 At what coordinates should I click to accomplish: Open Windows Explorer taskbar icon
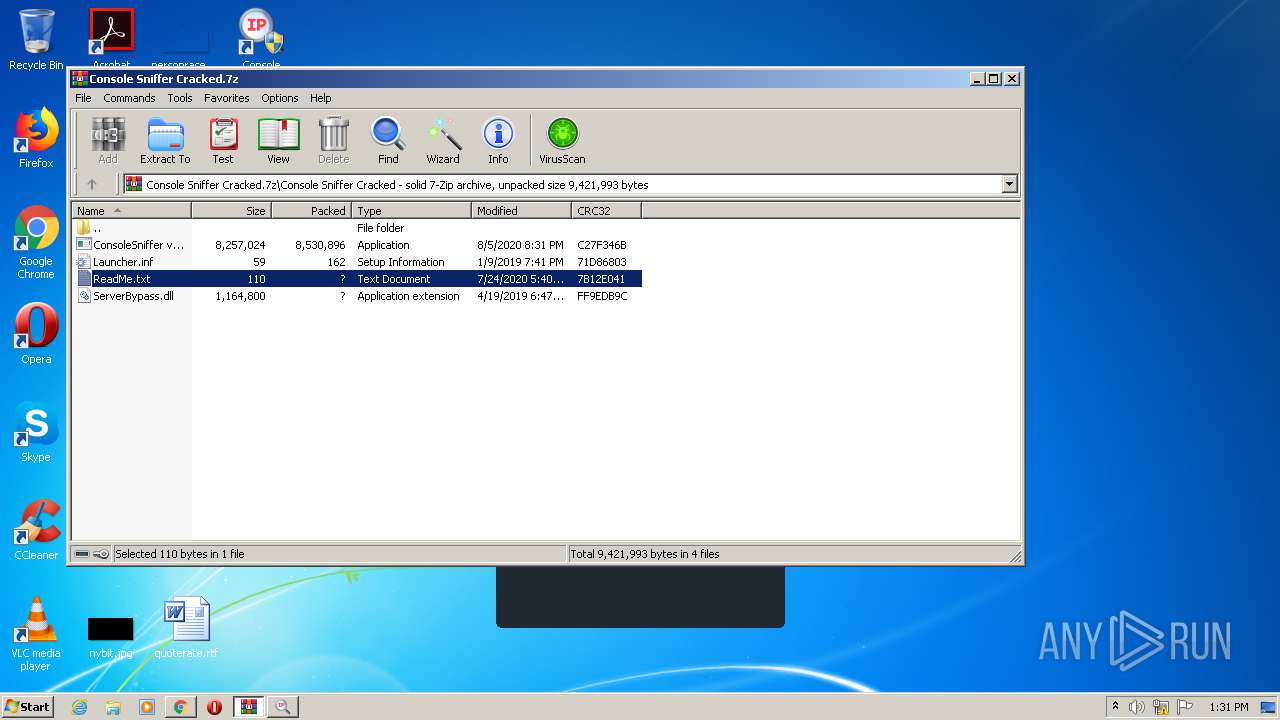[x=113, y=707]
